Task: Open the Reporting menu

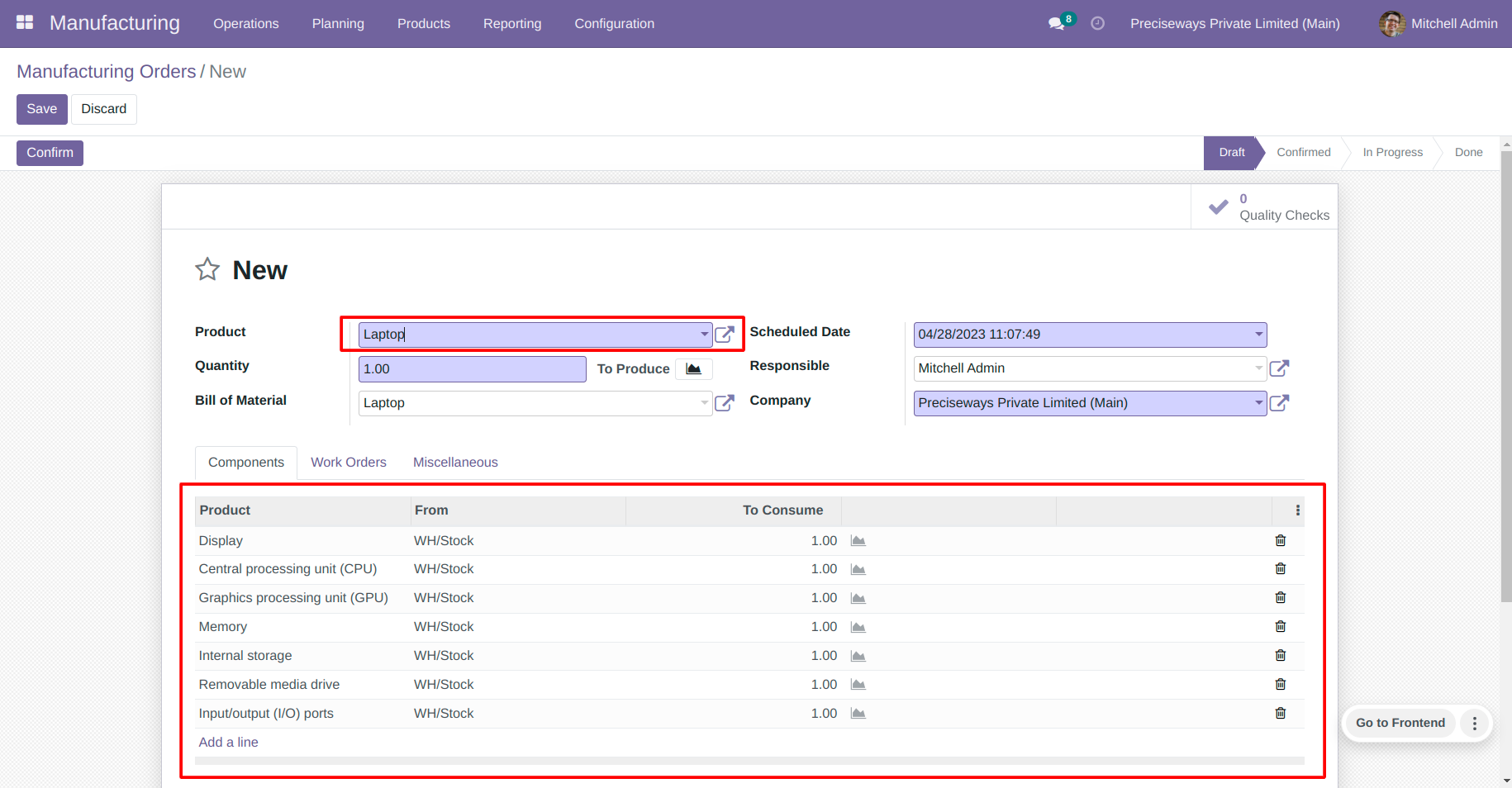Action: pyautogui.click(x=512, y=24)
